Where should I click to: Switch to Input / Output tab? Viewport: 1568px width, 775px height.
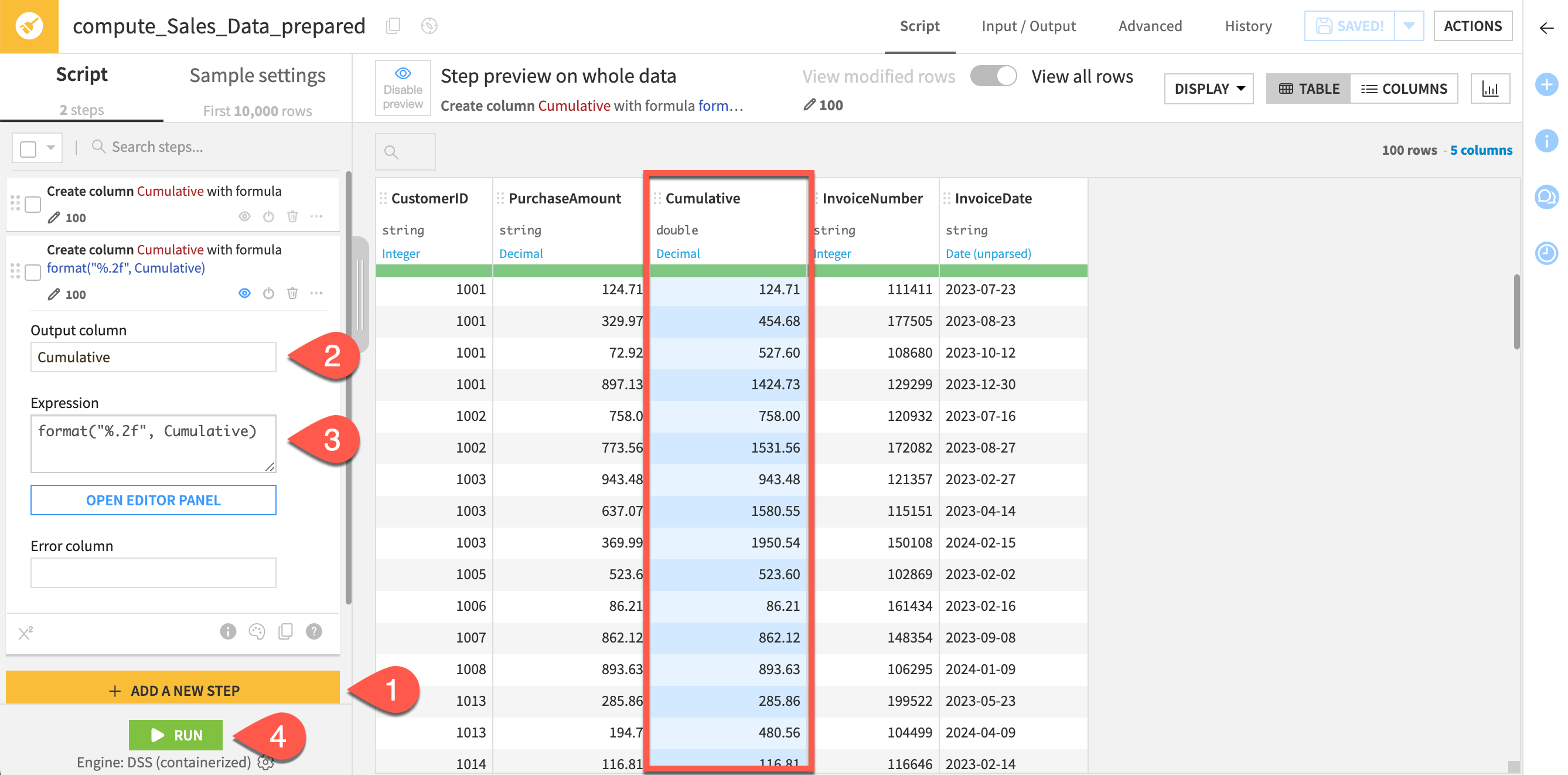[x=1028, y=26]
